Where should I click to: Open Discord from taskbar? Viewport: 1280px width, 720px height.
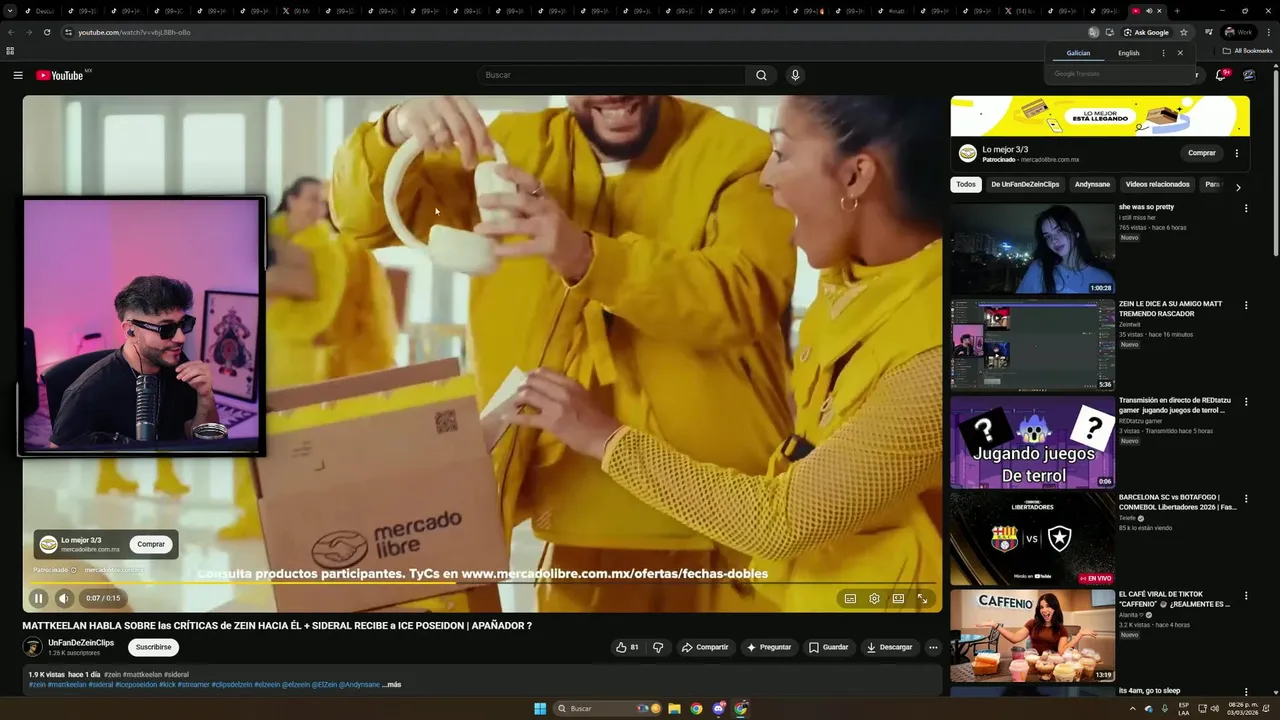(718, 708)
